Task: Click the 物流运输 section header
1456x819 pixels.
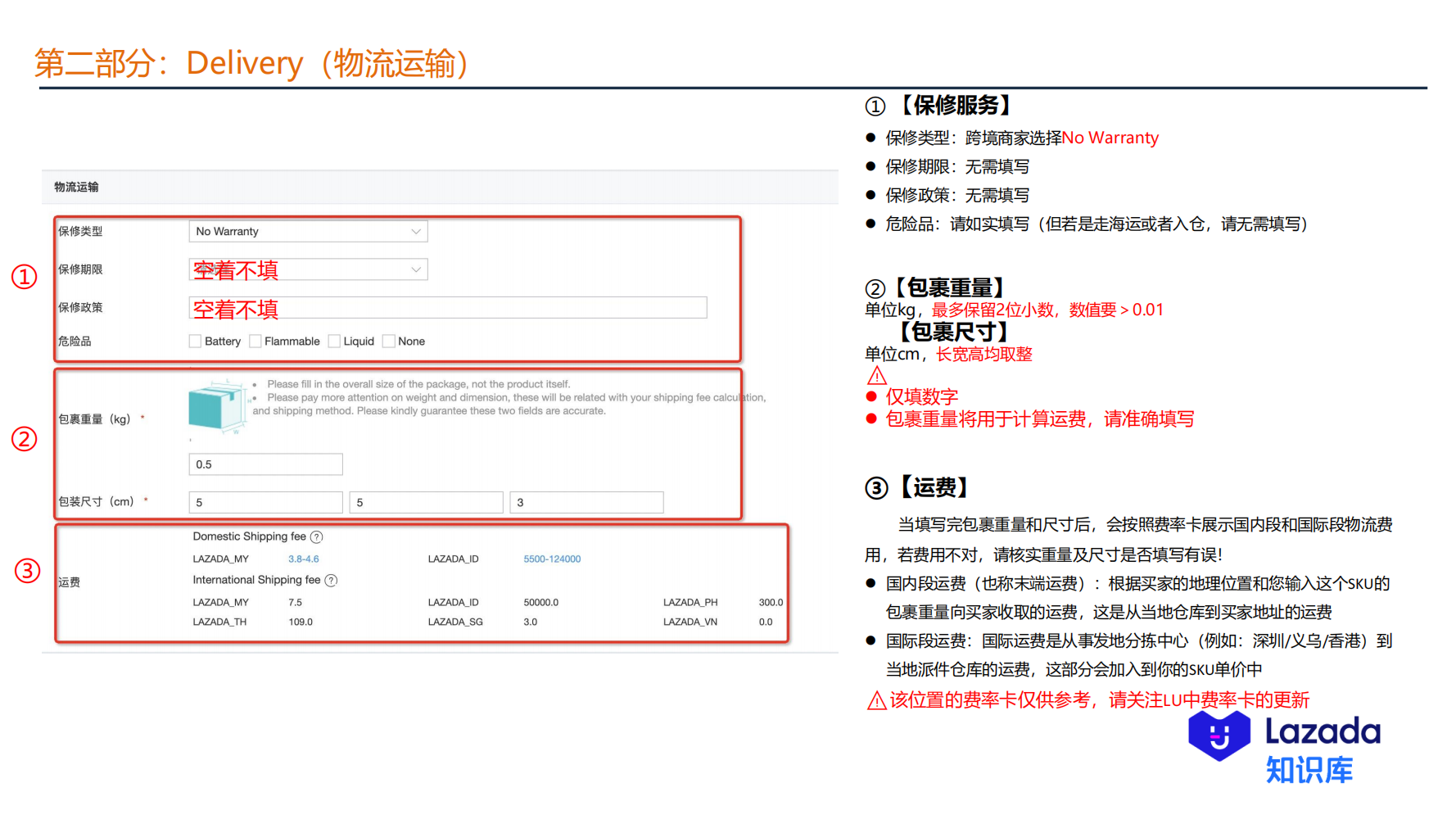Action: (76, 188)
